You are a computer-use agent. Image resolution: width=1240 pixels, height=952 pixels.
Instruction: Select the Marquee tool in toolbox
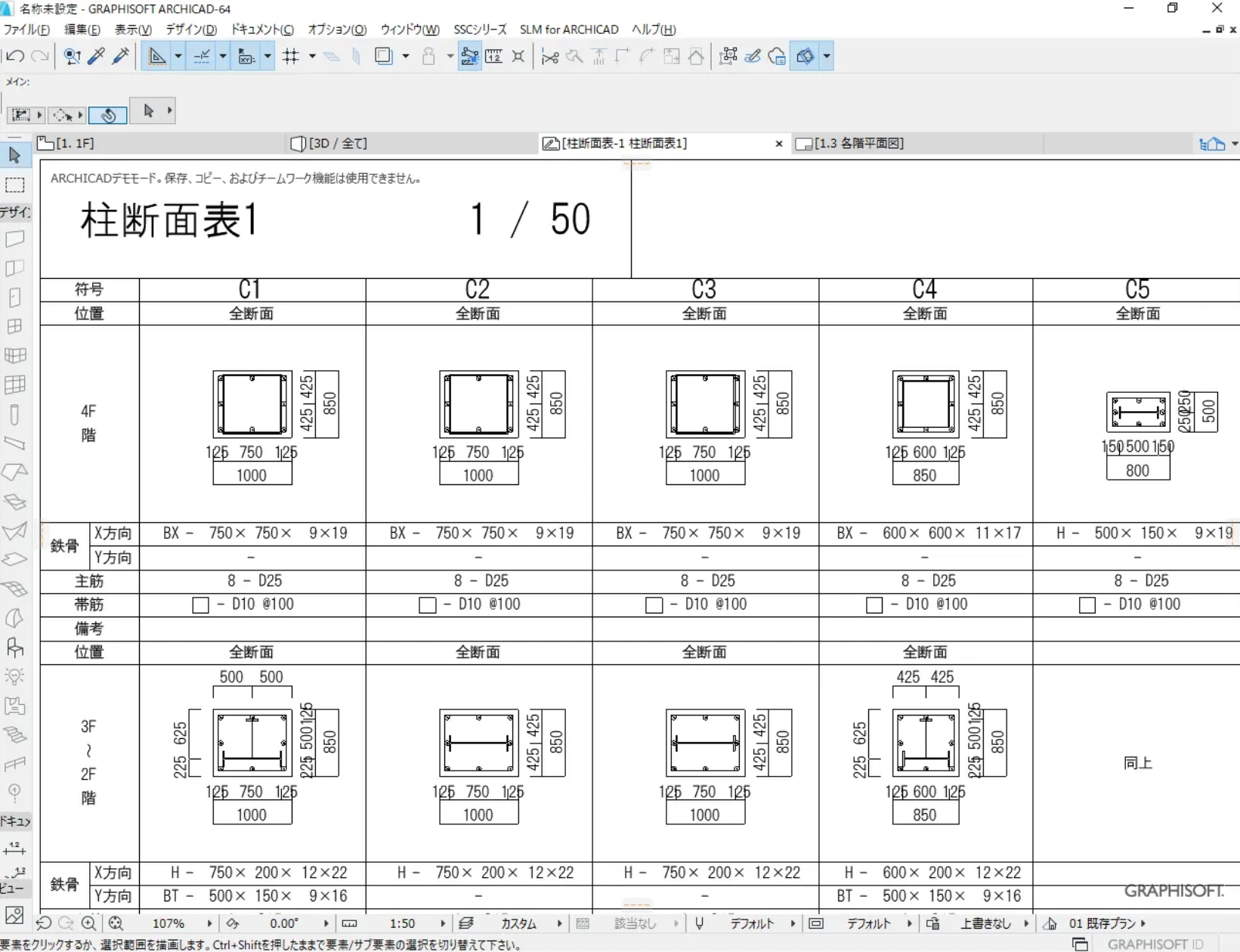pyautogui.click(x=14, y=185)
